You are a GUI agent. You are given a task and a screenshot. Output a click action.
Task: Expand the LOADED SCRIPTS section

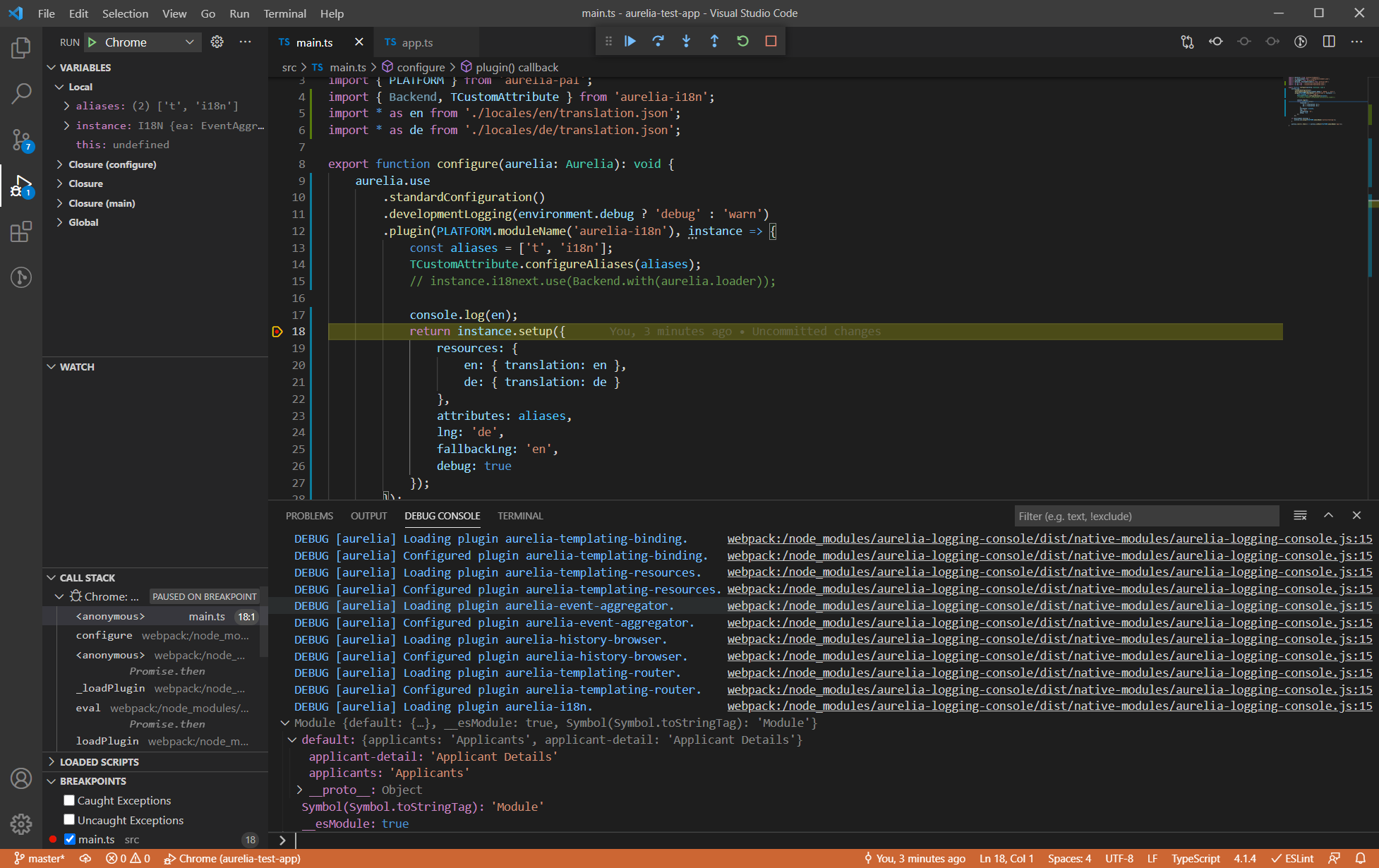pyautogui.click(x=52, y=762)
